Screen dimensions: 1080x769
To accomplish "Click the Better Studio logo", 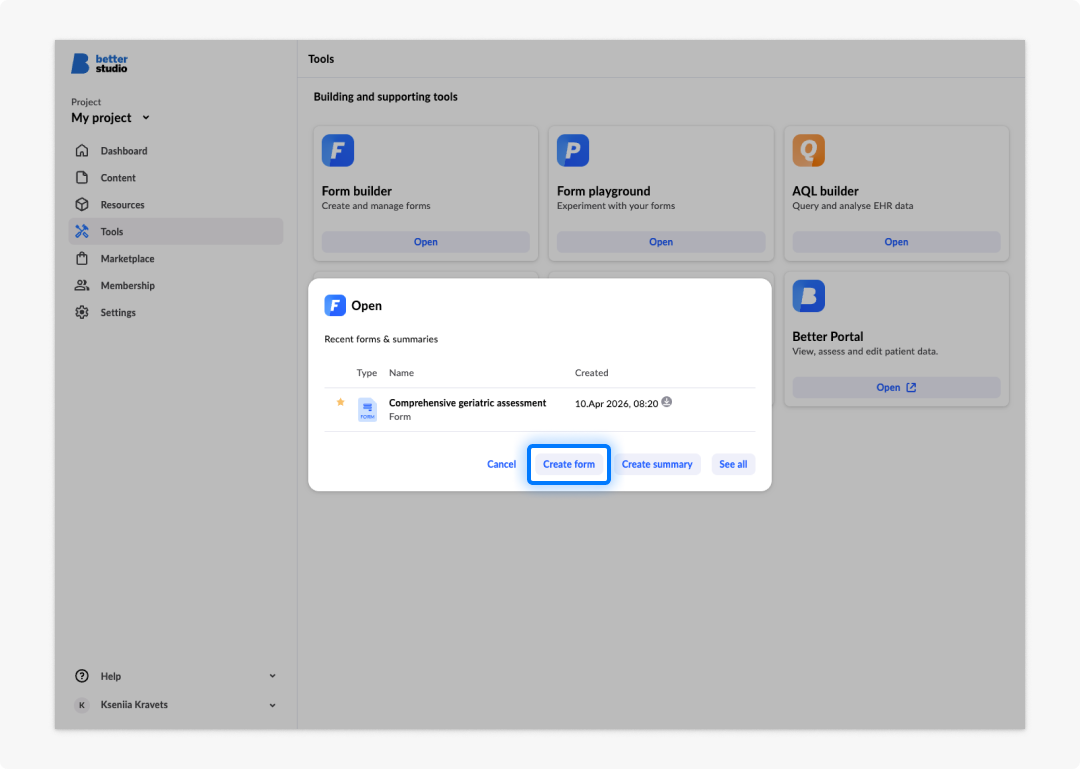I will click(x=99, y=63).
